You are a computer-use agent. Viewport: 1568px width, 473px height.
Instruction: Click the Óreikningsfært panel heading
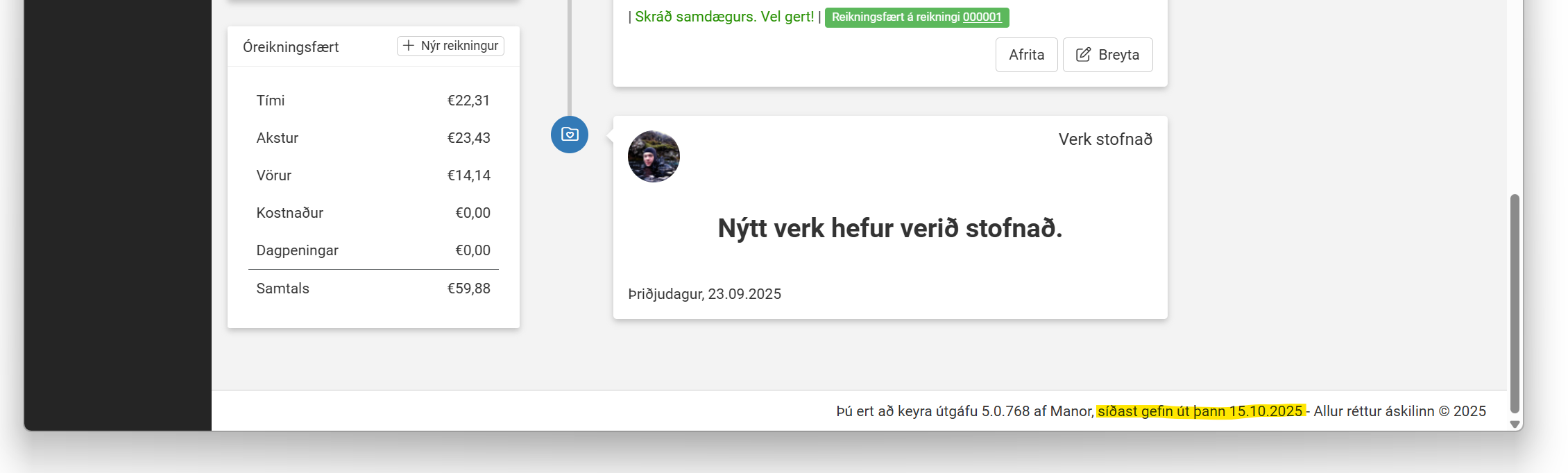[291, 47]
